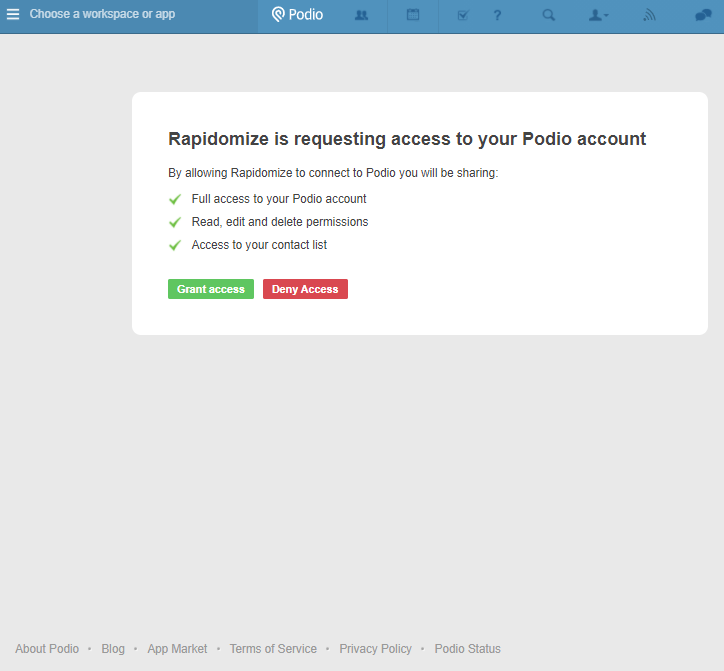Screen dimensions: 724x671
Task: Open the About Podio link
Action: pos(47,649)
